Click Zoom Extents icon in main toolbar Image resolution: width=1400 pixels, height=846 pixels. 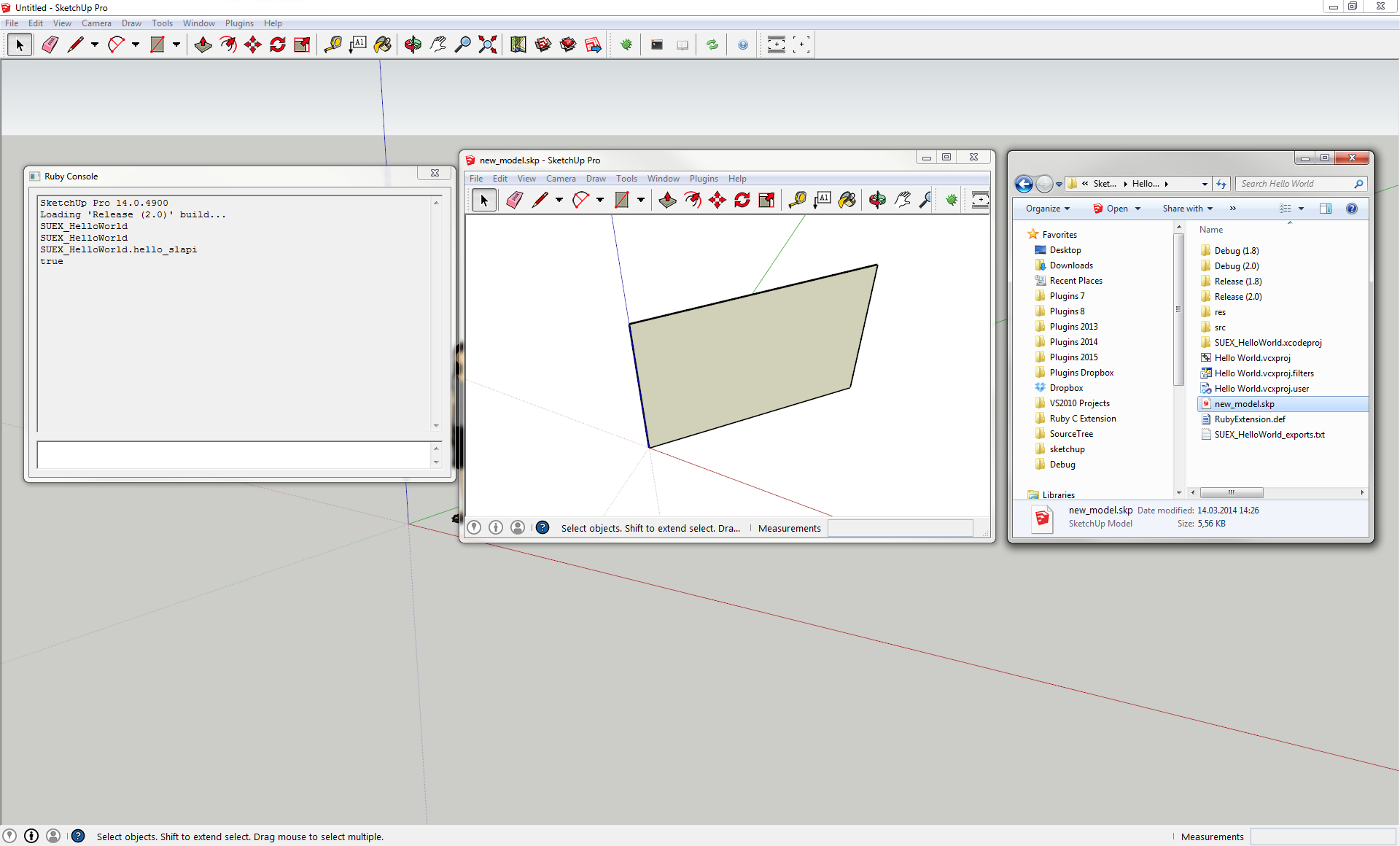coord(487,45)
